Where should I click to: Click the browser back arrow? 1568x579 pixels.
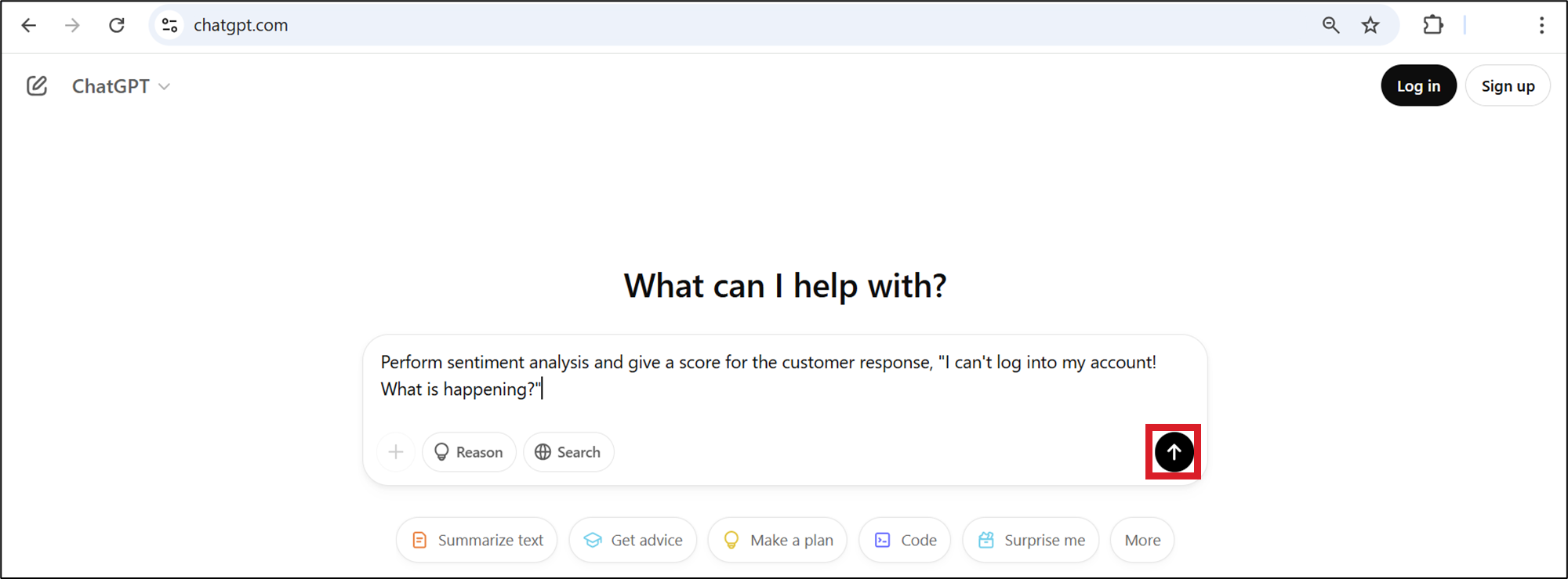29,25
